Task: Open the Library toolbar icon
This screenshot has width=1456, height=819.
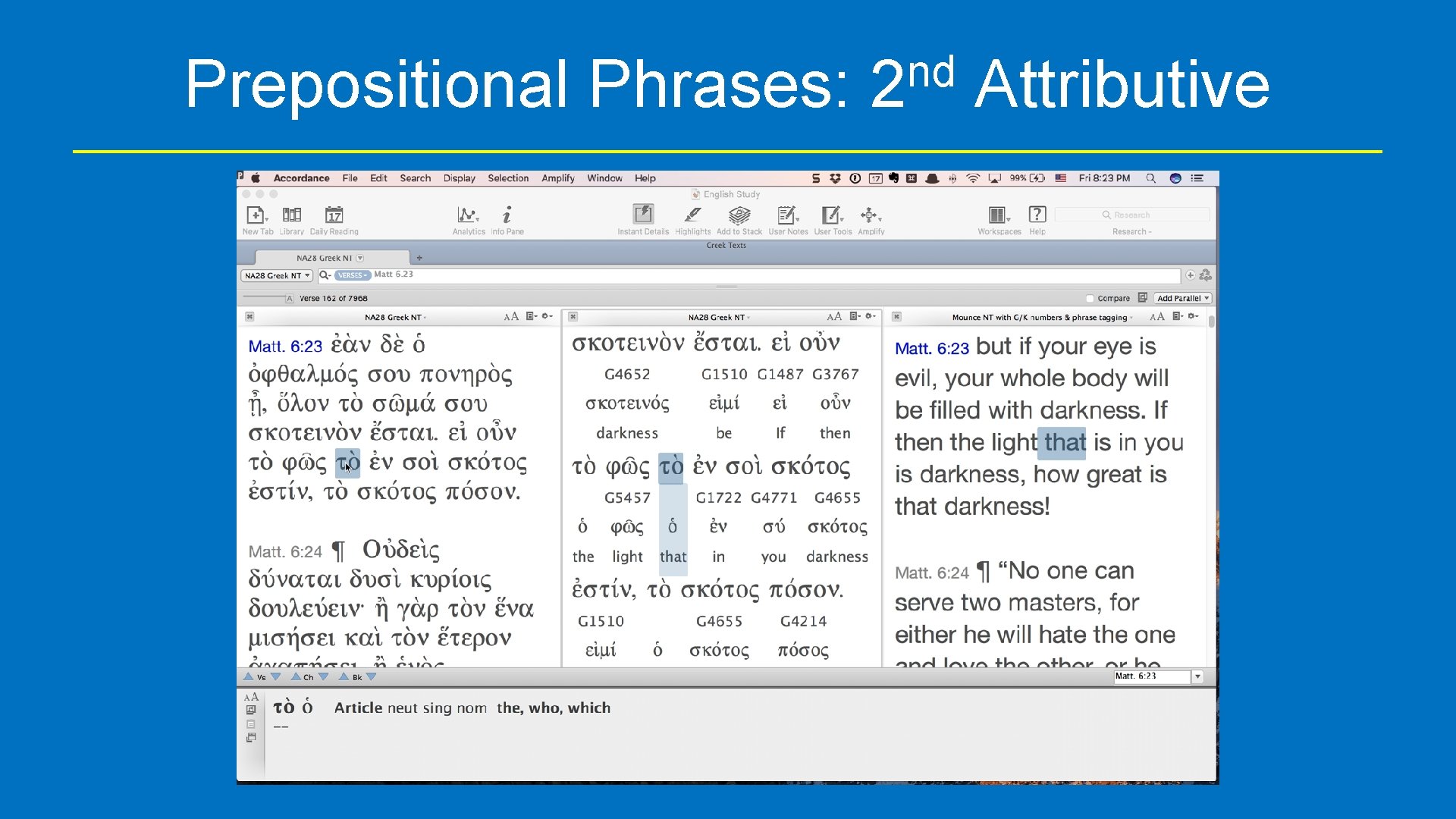Action: pos(291,216)
